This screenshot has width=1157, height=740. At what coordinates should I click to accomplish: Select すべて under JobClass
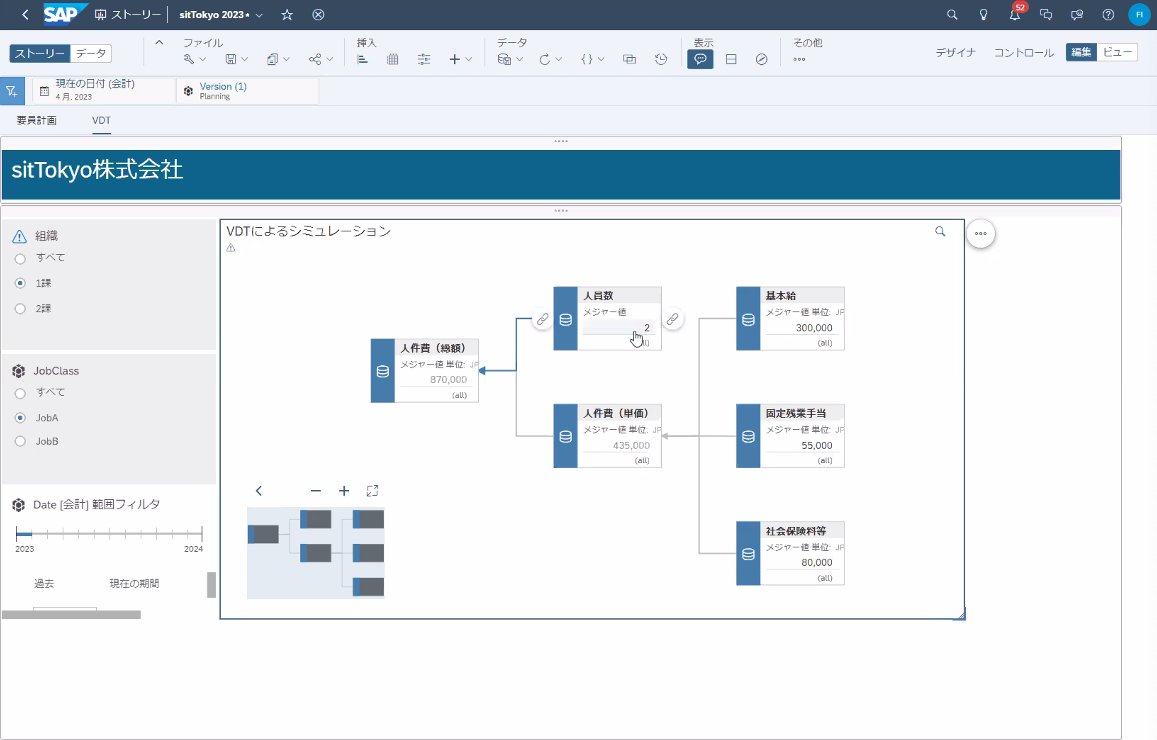(x=20, y=393)
